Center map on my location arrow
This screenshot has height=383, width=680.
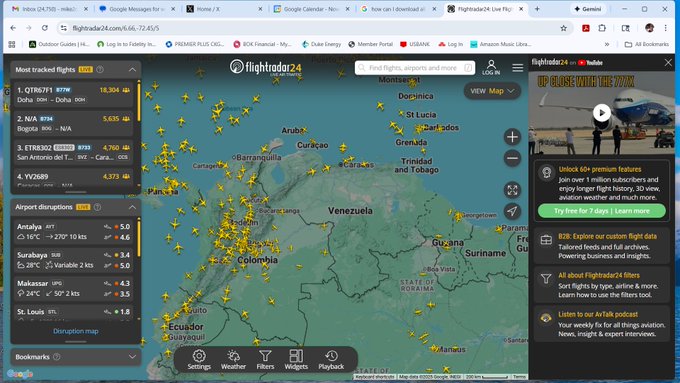512,211
